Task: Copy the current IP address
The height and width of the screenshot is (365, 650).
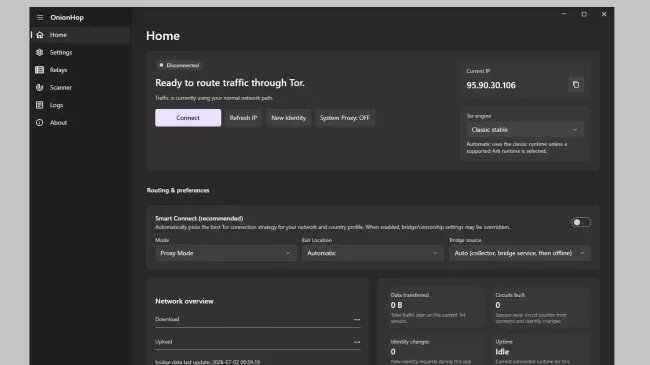Action: (x=576, y=85)
